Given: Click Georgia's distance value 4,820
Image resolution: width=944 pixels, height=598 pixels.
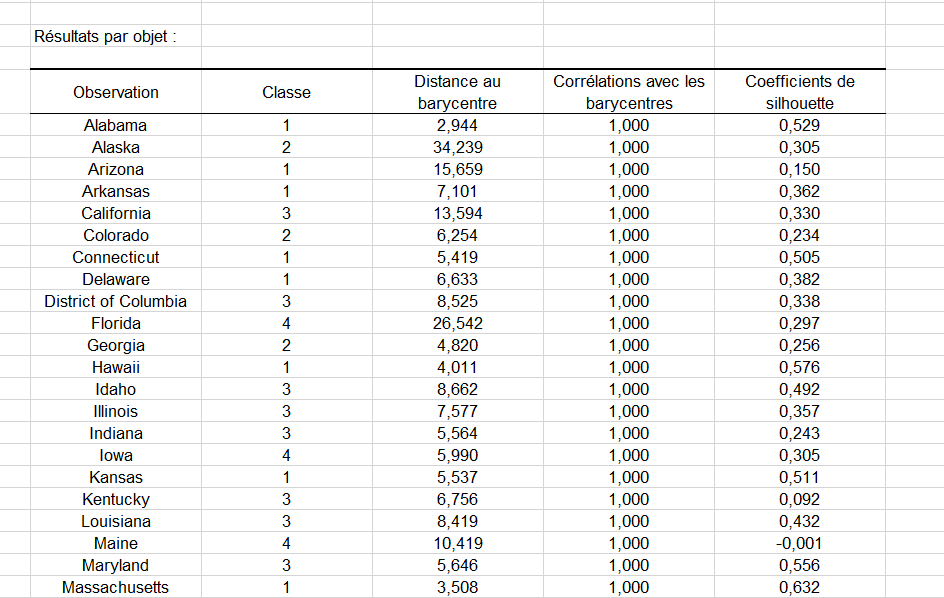Looking at the screenshot, I should (458, 345).
